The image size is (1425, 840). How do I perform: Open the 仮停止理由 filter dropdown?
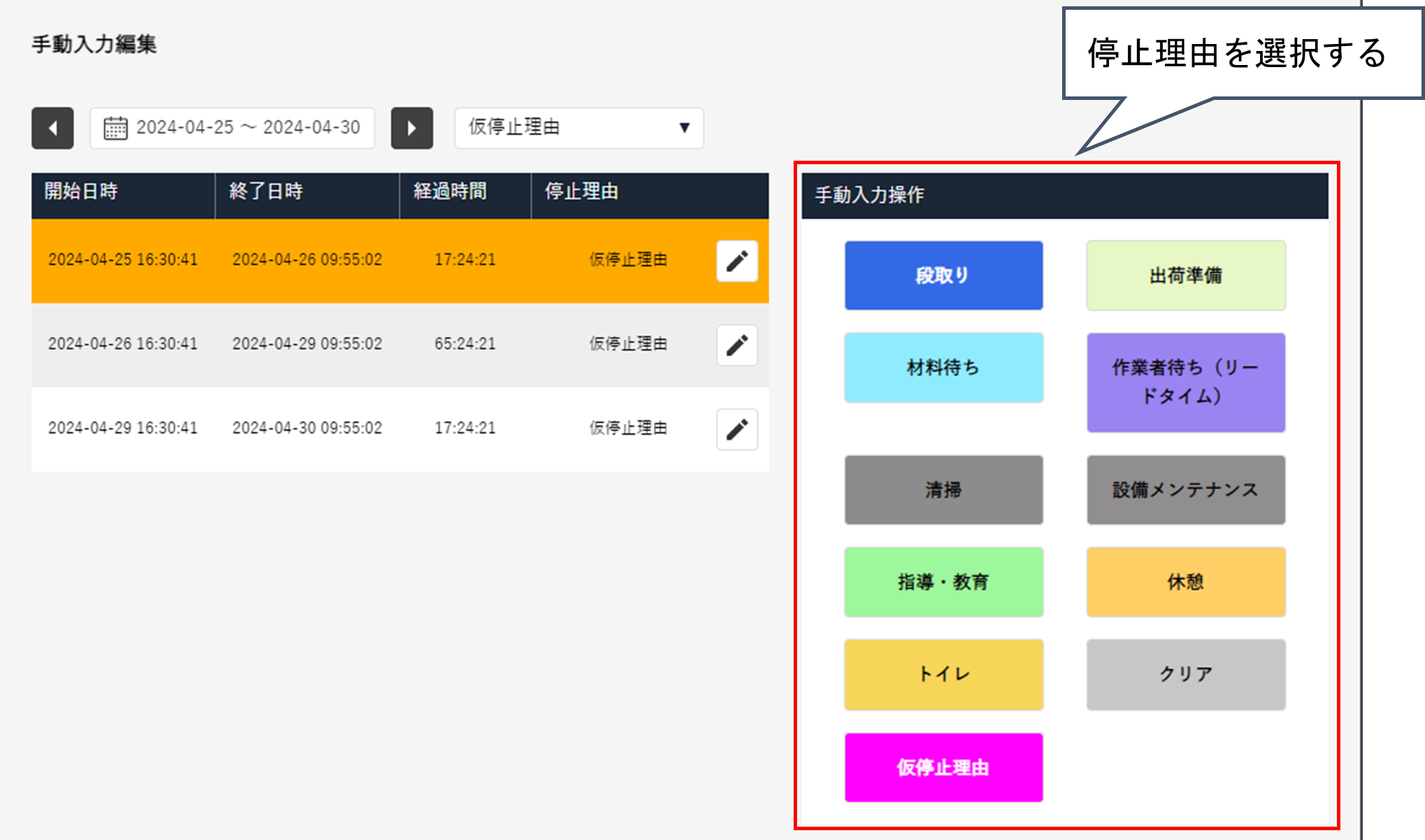[x=579, y=128]
